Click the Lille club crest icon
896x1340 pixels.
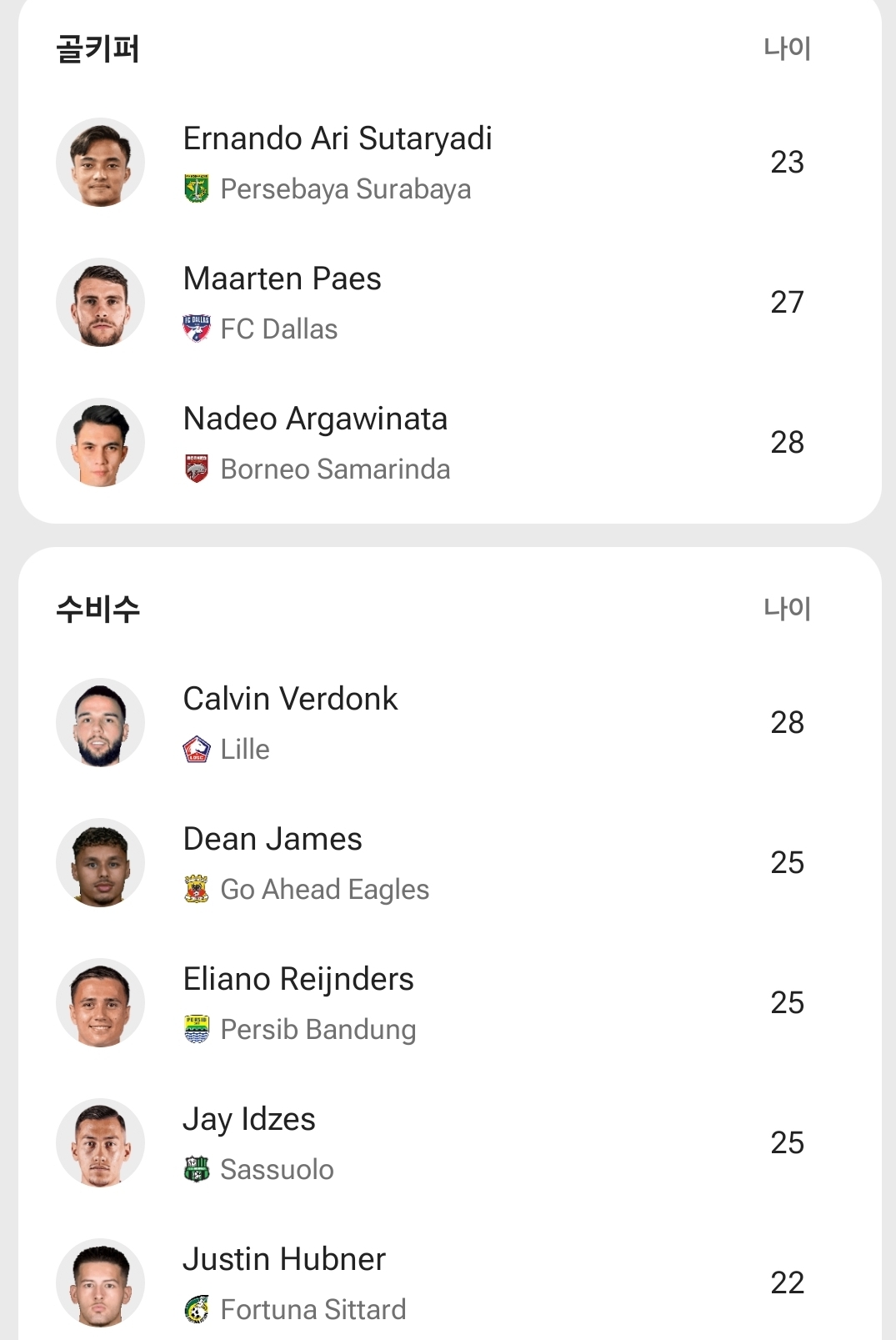197,750
